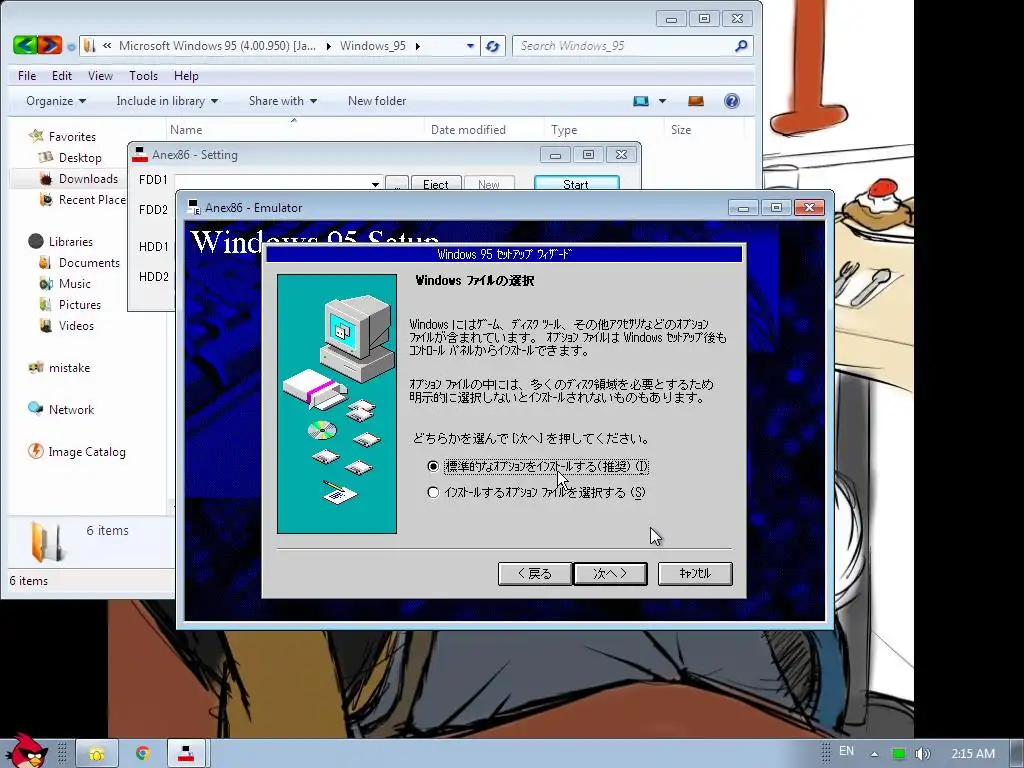Image resolution: width=1024 pixels, height=768 pixels.
Task: Click the FDD1 browse '...' button
Action: point(397,184)
